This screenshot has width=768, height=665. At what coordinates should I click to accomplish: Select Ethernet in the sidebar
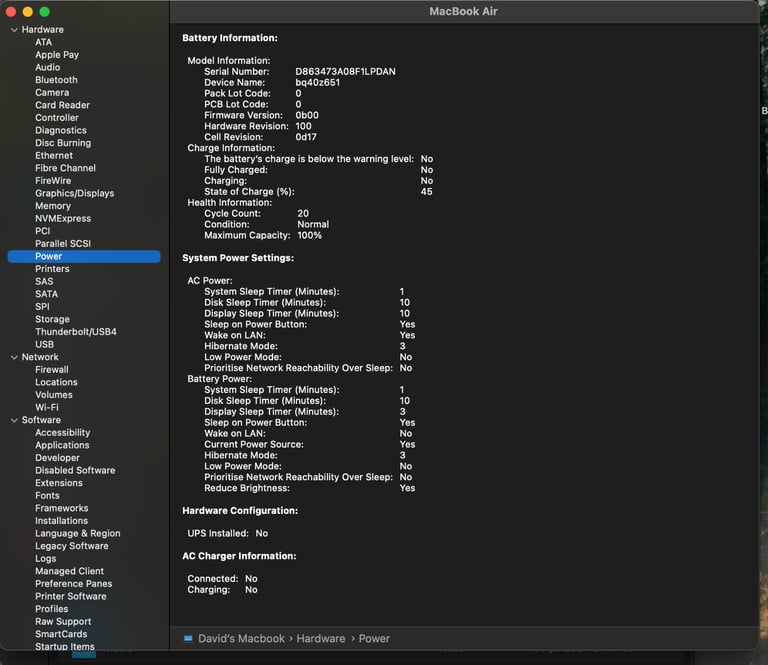pos(54,156)
